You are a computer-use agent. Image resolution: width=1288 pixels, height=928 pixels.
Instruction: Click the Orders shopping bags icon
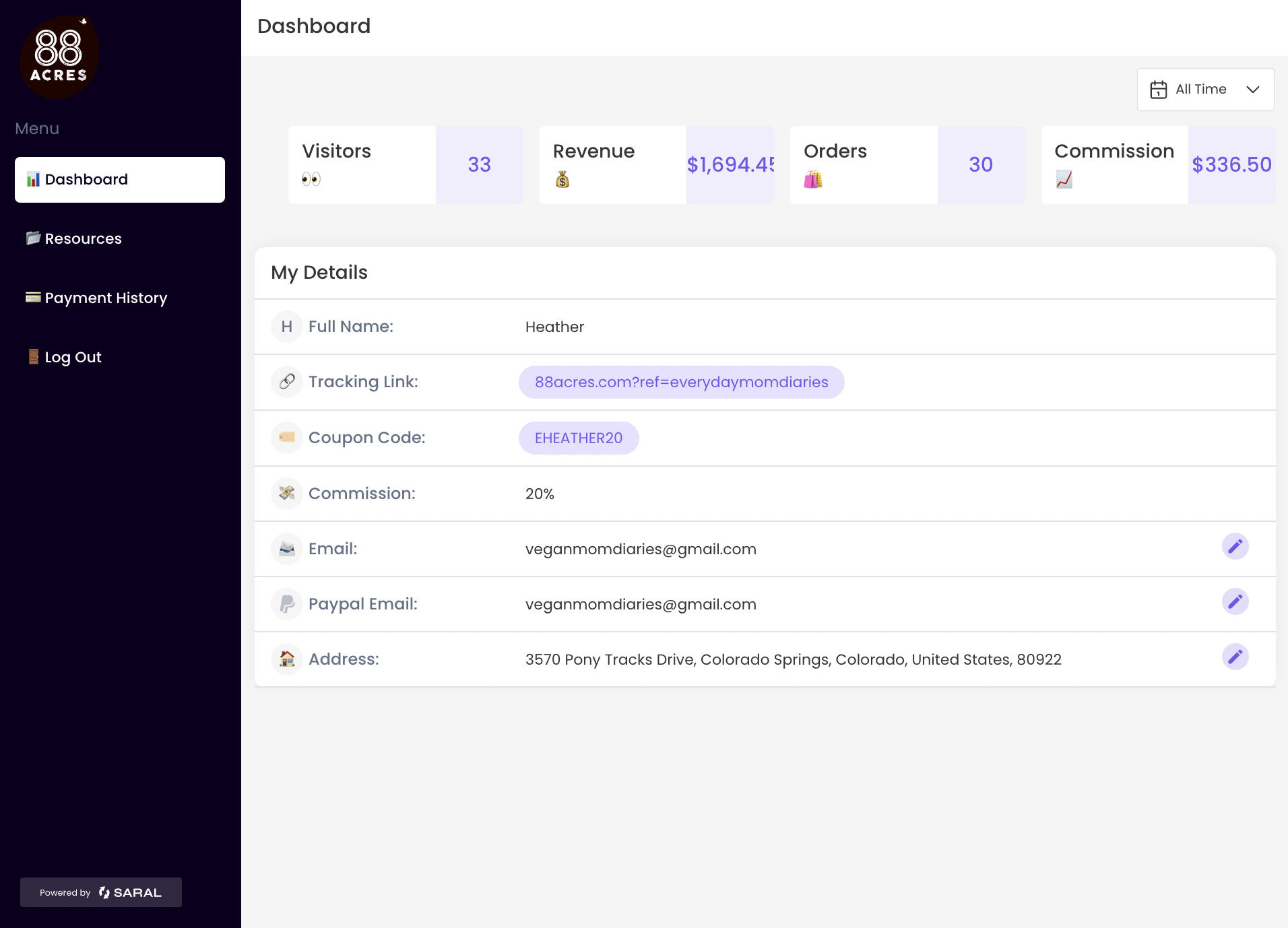813,179
